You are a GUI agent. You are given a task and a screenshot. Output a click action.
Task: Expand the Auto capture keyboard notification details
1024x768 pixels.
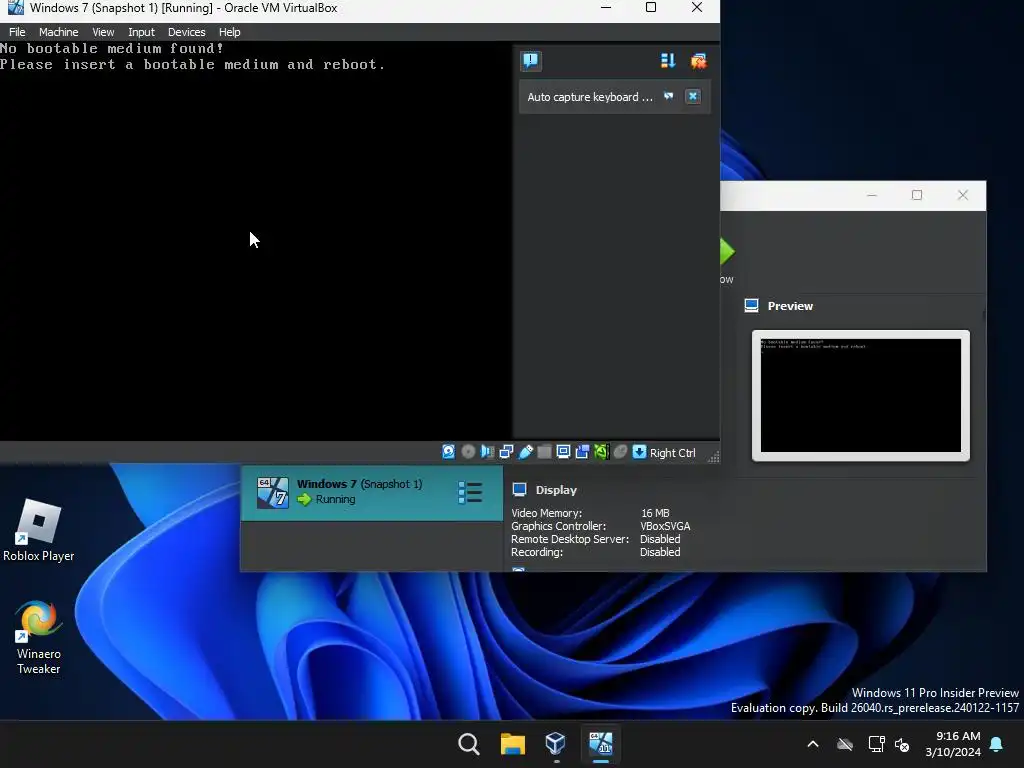(669, 96)
